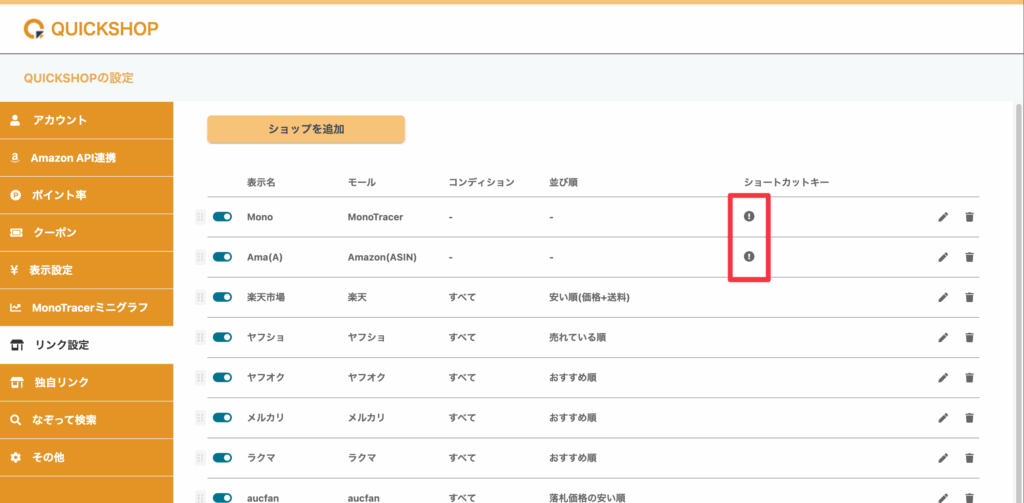The height and width of the screenshot is (503, 1024).
Task: Delete the ヤフショ shop entry
Action: click(969, 338)
